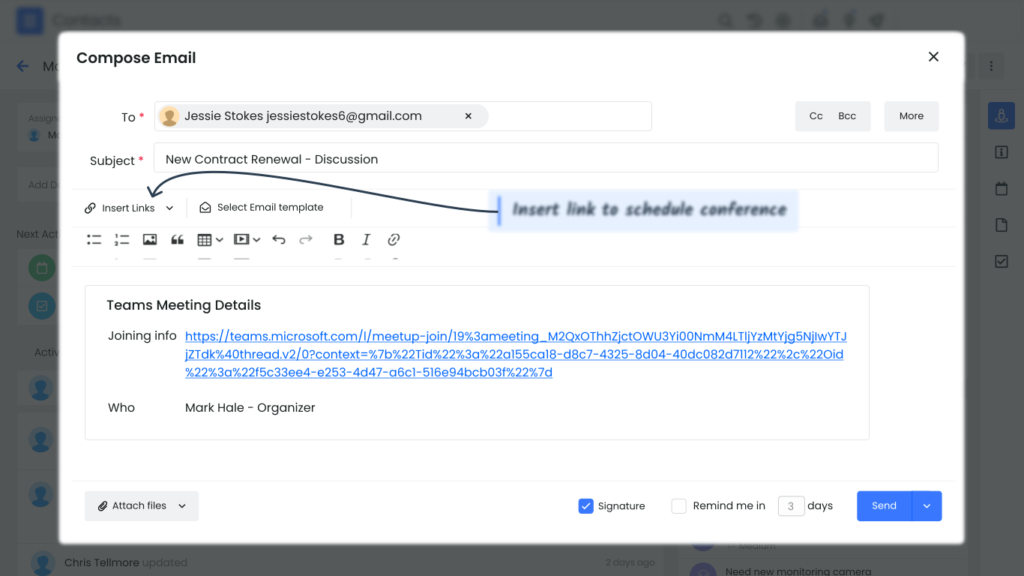Screen dimensions: 1024x576
Task: Click the hyperlink icon in the toolbar
Action: click(x=393, y=240)
